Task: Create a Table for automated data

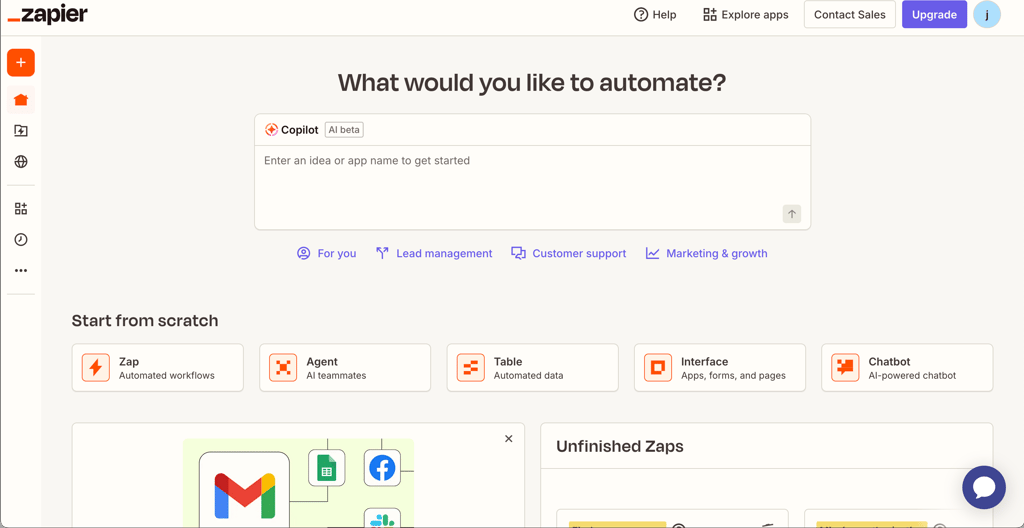Action: (x=532, y=367)
